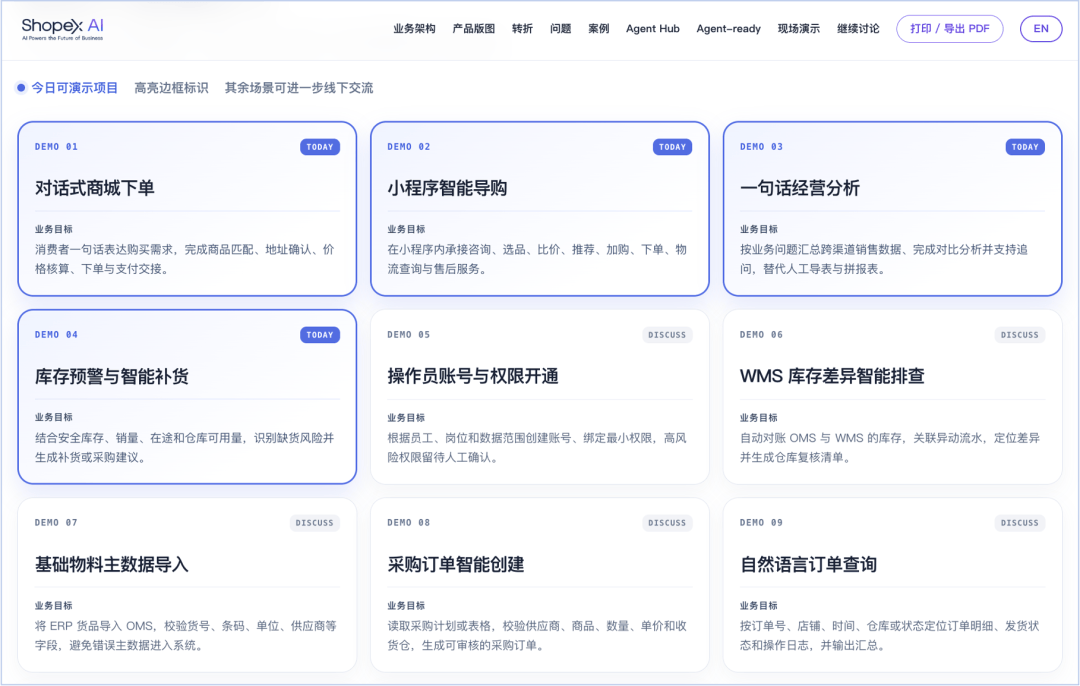Click the DEMO 01 label
Screen dimensions: 1080x686
(x=56, y=147)
